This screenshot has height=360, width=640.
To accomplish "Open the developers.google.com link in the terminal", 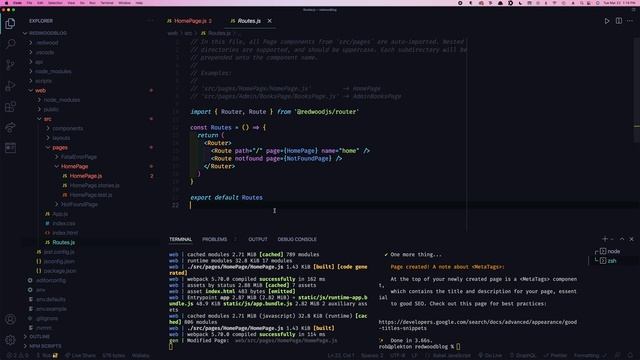I will click(478, 325).
